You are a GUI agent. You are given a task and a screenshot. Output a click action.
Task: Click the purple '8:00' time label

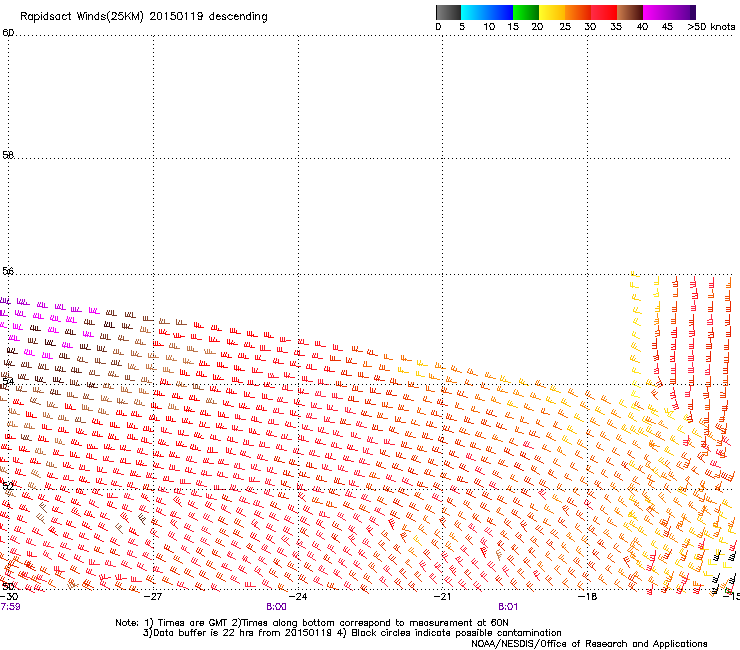[276, 607]
